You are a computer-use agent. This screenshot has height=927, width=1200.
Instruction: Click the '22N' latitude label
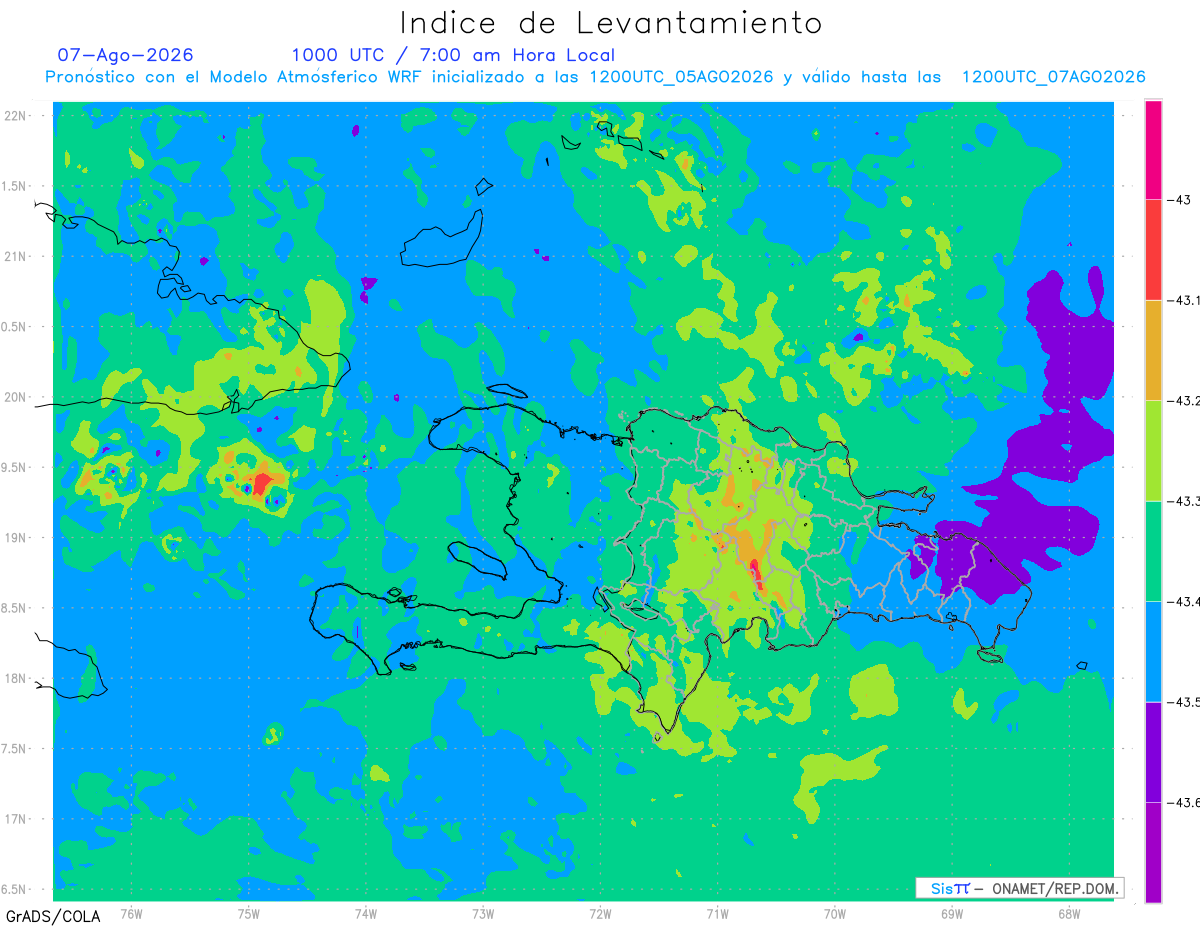coord(15,116)
